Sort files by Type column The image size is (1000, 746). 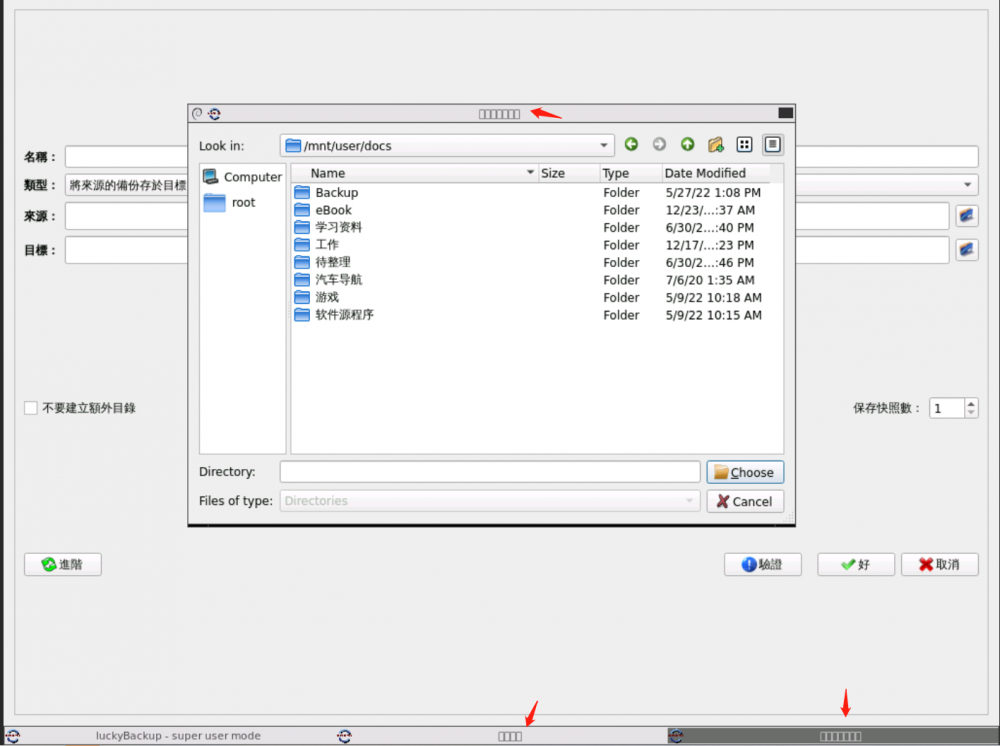(631, 173)
